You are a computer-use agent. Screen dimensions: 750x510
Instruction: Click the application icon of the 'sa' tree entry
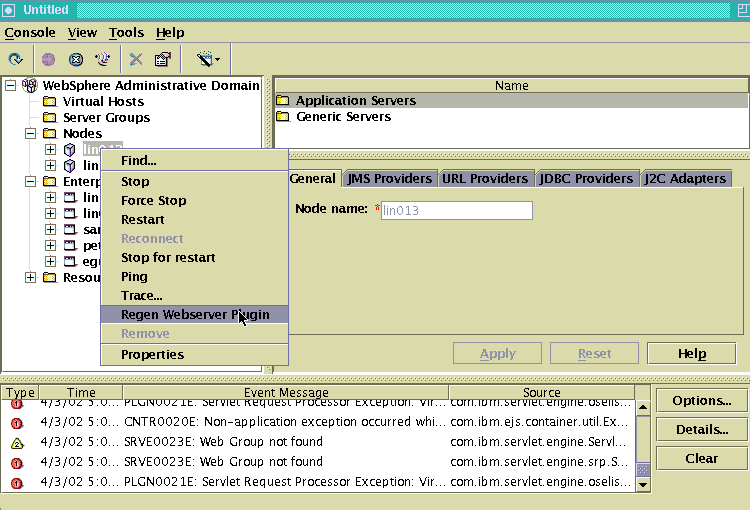[x=70, y=230]
